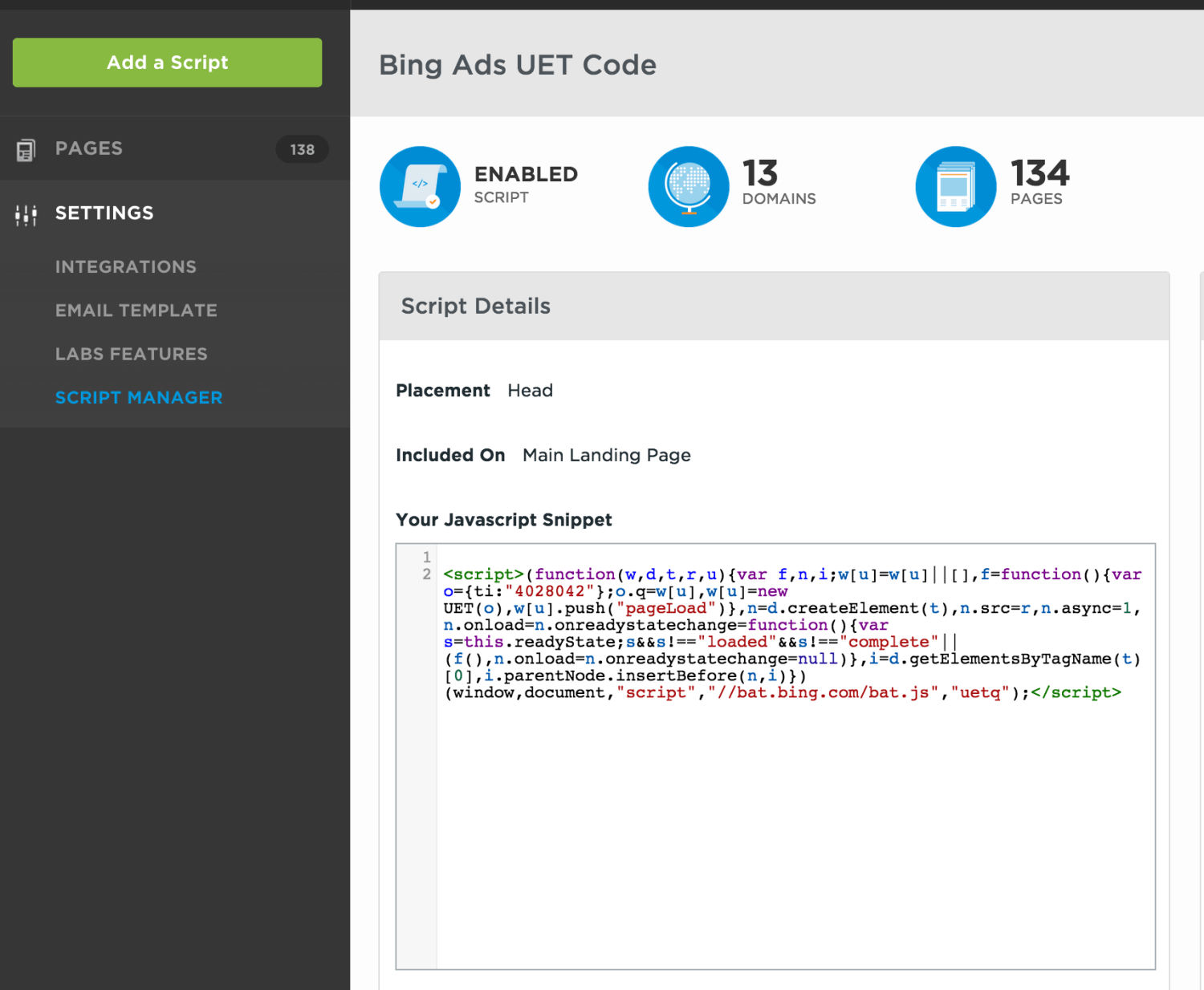1204x990 pixels.
Task: Click the enabled script scroll icon
Action: click(420, 186)
